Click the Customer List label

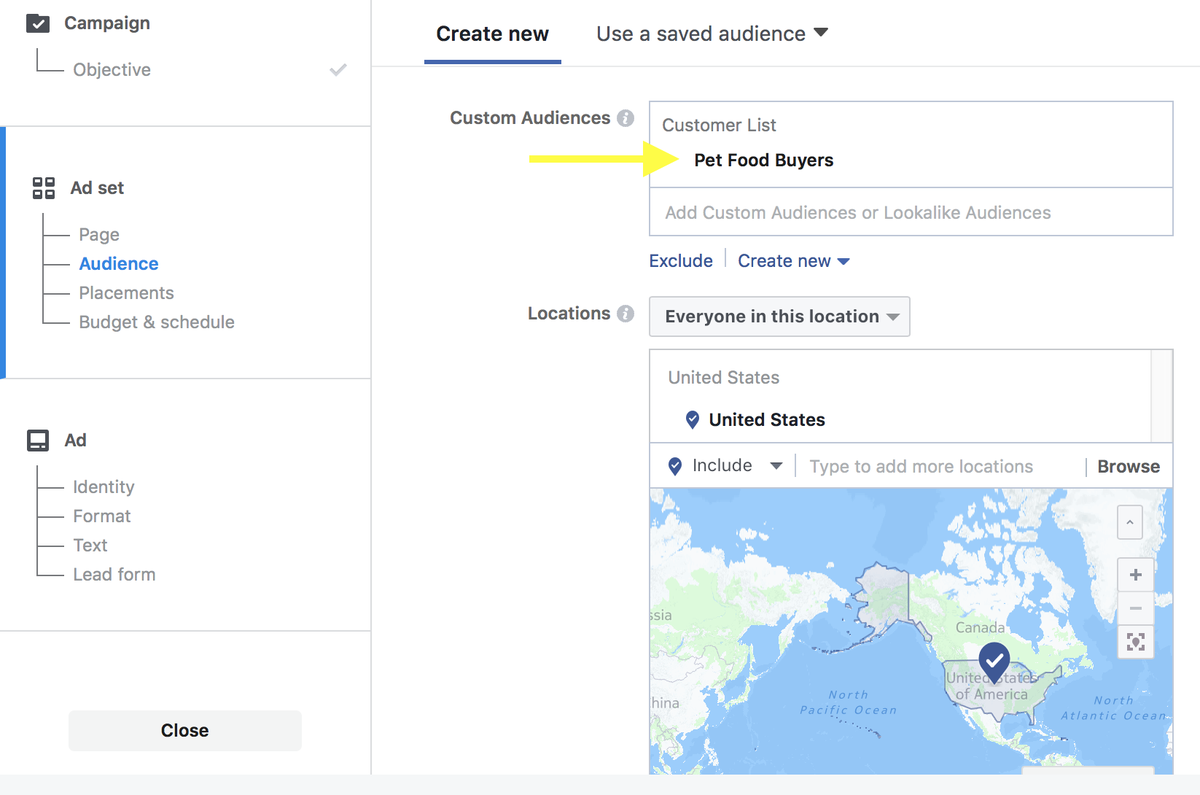[719, 125]
